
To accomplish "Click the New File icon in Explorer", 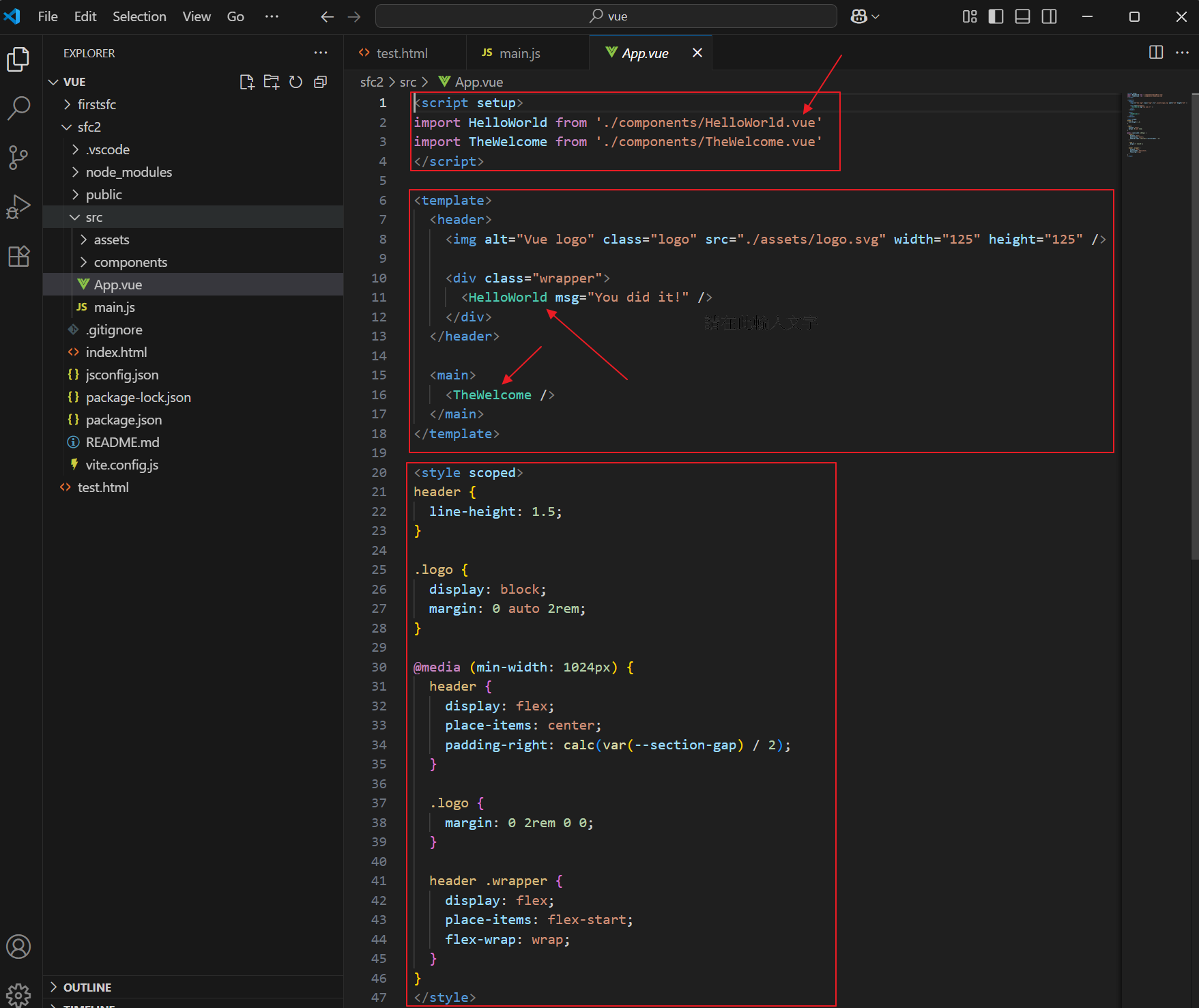I will click(x=246, y=82).
